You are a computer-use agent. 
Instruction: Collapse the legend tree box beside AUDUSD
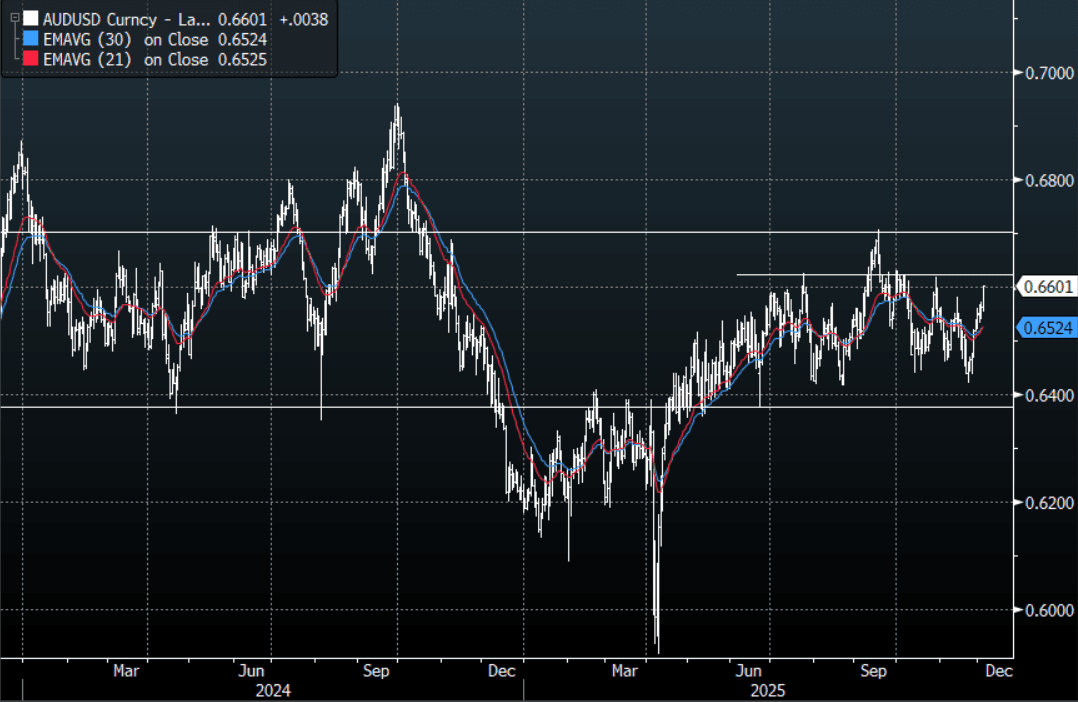13,19
